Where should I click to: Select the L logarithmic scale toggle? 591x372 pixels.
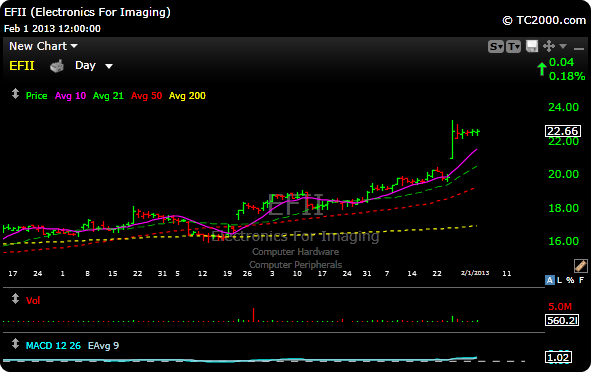559,280
